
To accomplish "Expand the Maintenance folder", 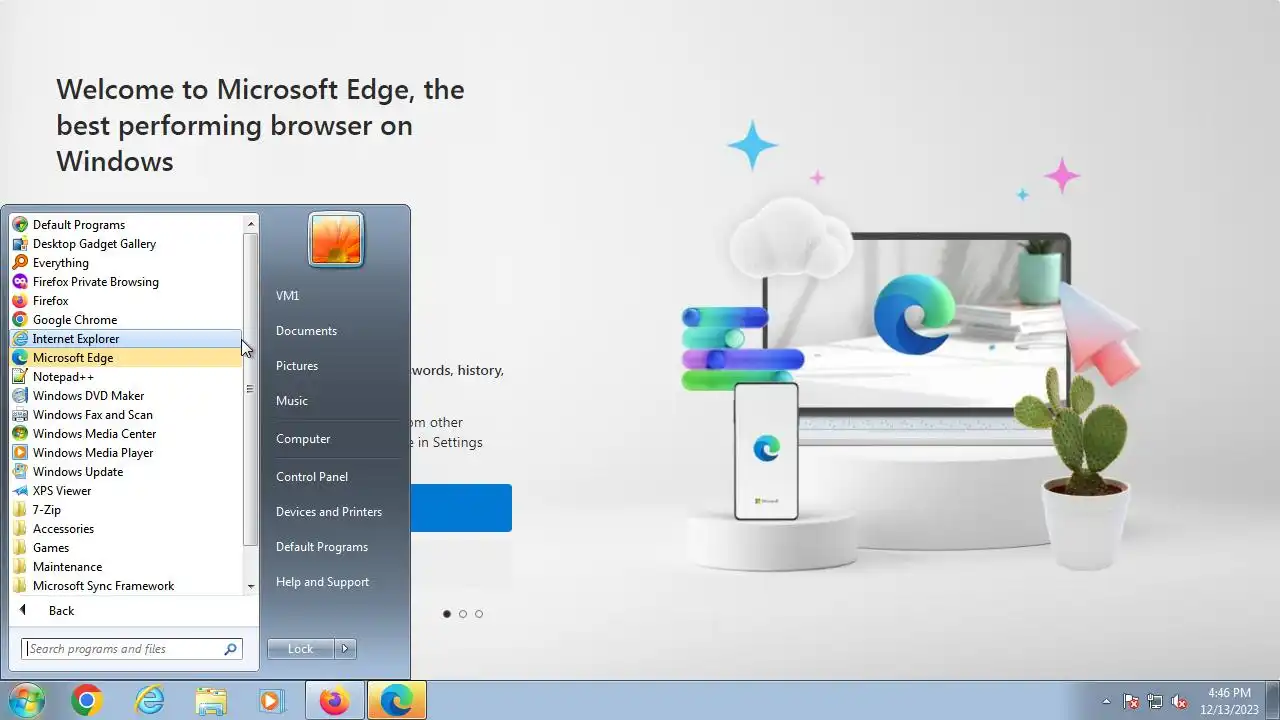I will click(x=126, y=567).
